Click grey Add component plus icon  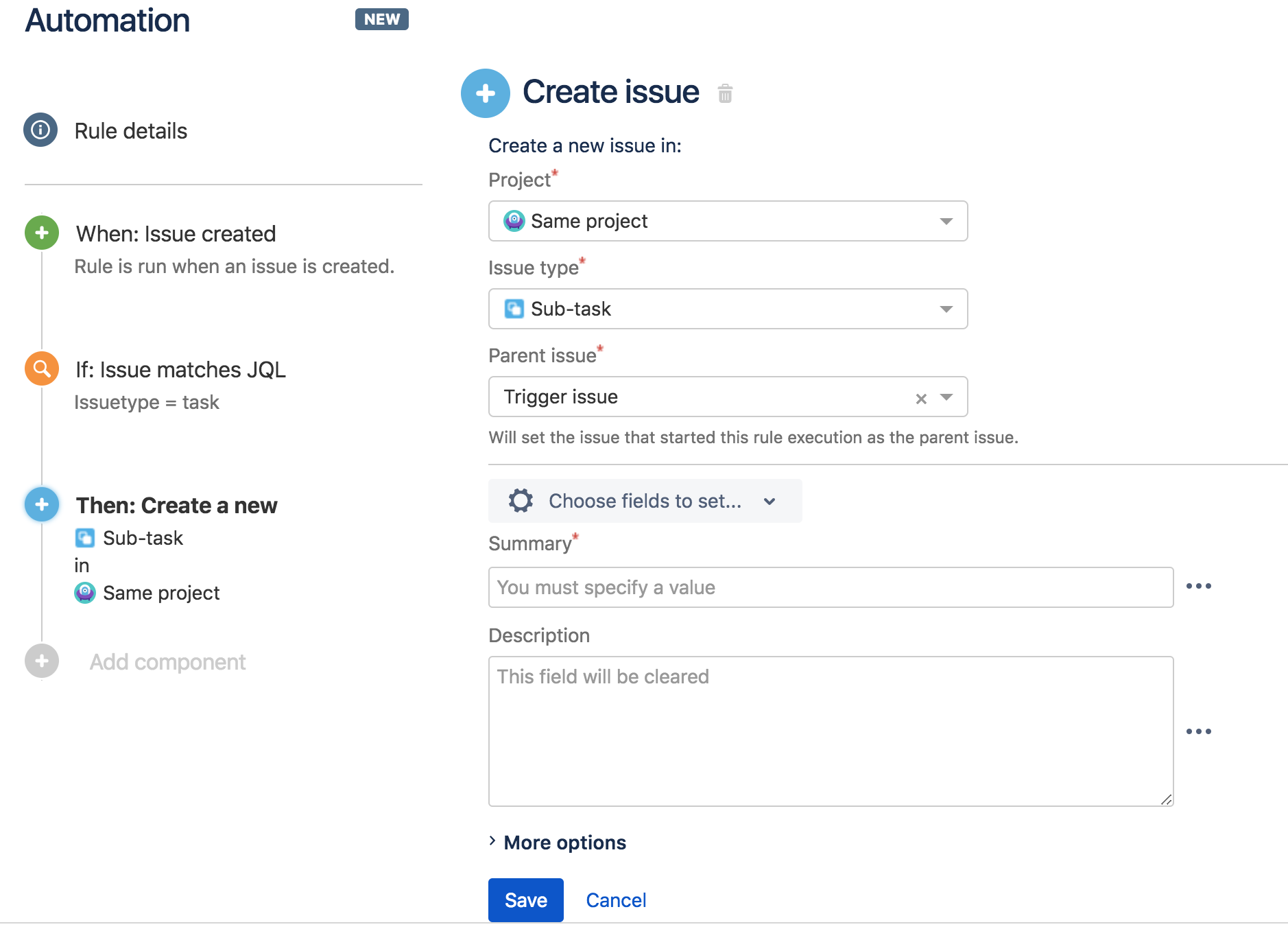pyautogui.click(x=42, y=661)
